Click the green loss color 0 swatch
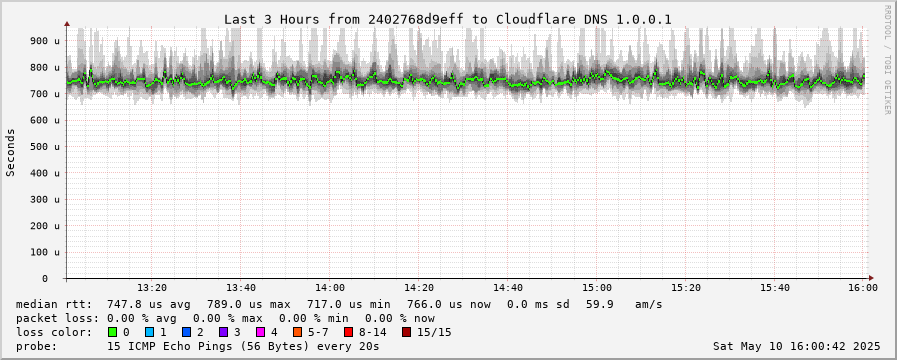The width and height of the screenshot is (897, 360). coord(112,332)
